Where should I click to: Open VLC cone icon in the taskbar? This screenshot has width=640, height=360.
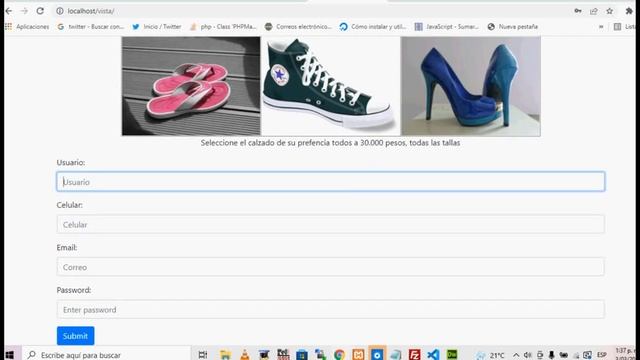pyautogui.click(x=244, y=355)
